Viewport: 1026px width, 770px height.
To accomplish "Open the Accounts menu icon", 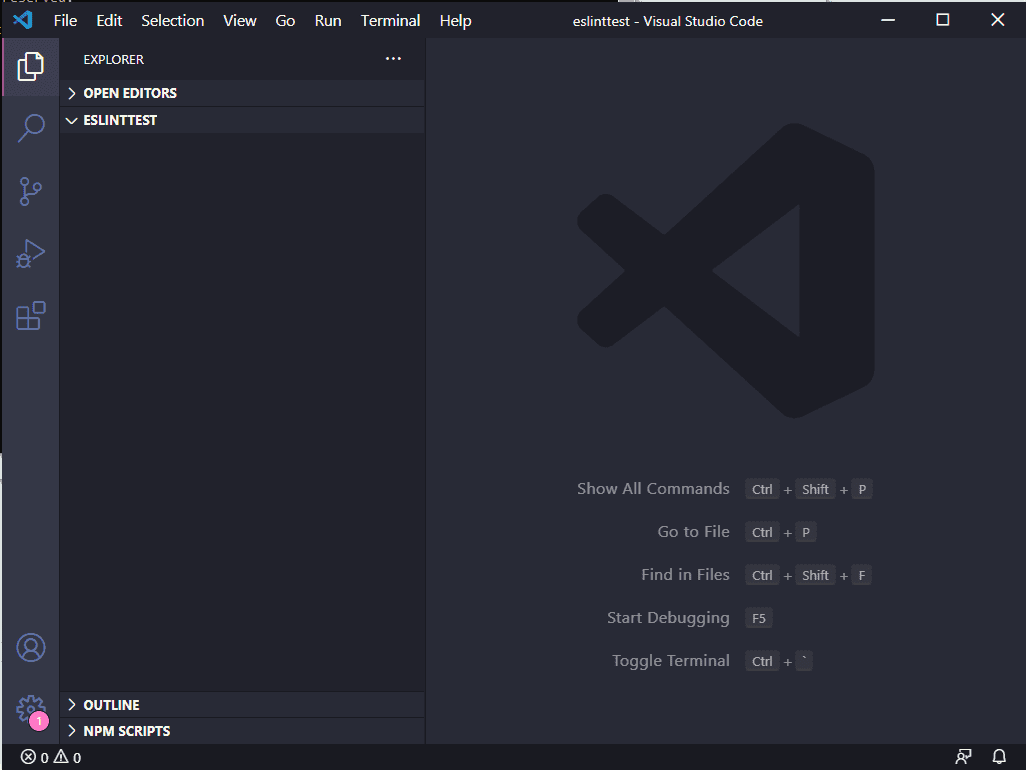I will 31,648.
